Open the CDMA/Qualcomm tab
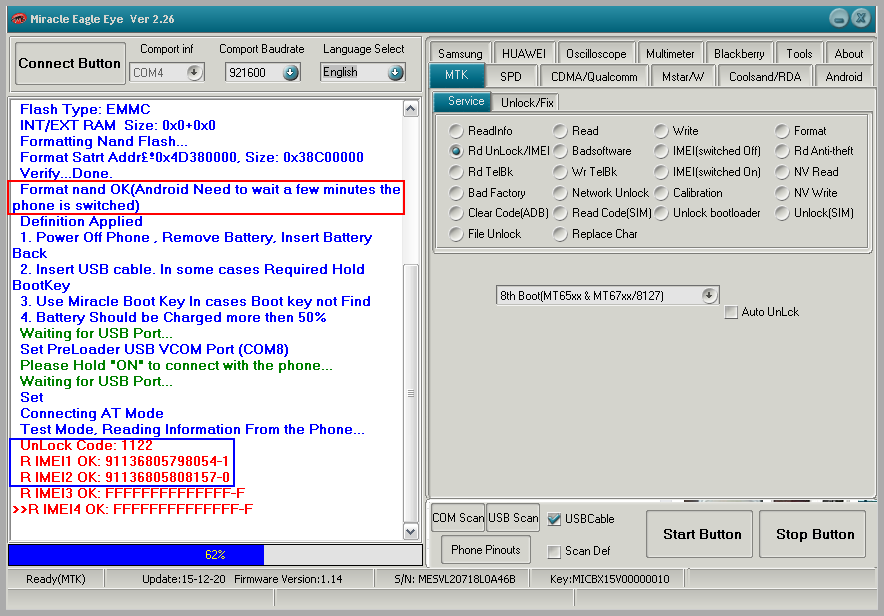884x616 pixels. tap(594, 76)
